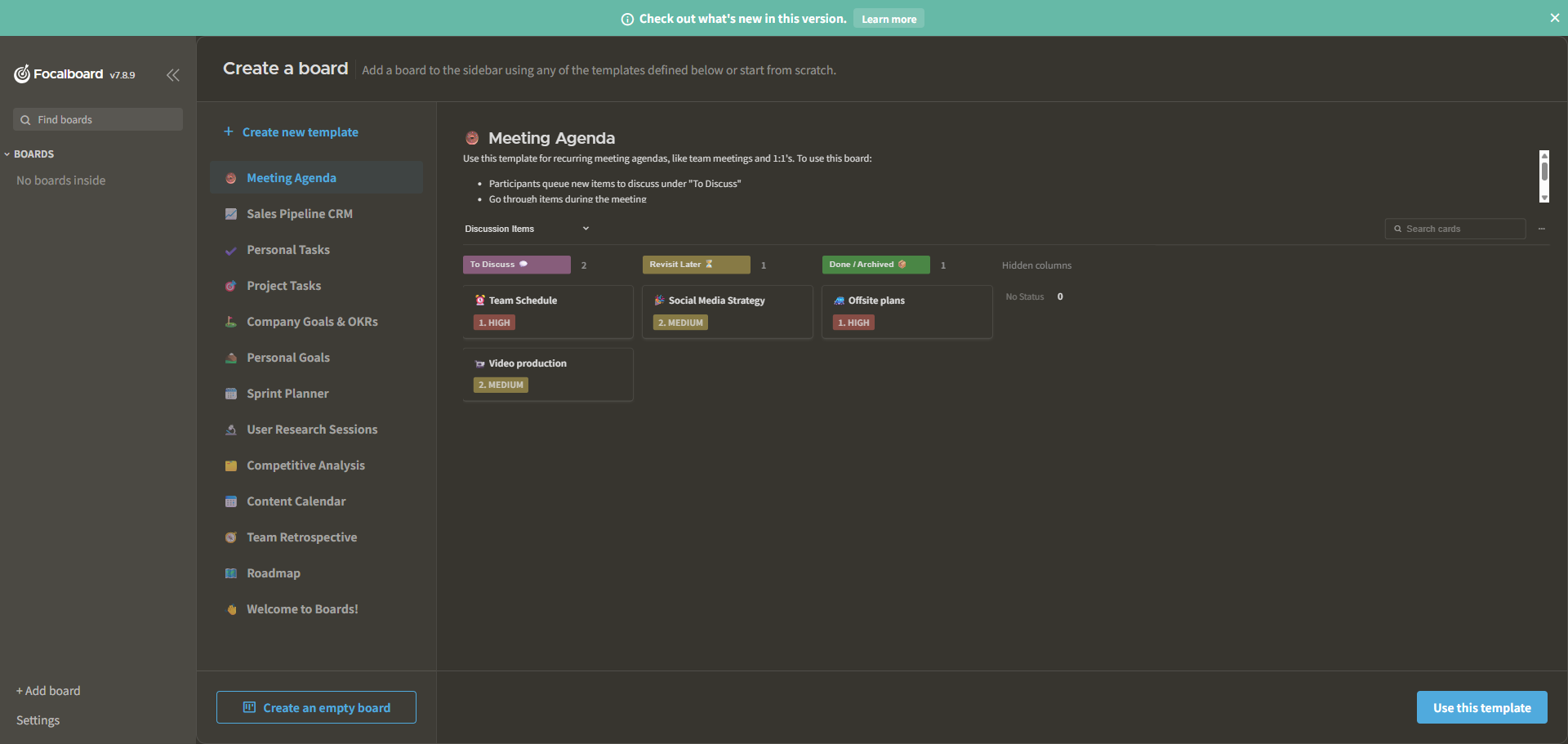The image size is (1568, 744).
Task: Click the Company Goals & OKRs icon
Action: pos(231,322)
